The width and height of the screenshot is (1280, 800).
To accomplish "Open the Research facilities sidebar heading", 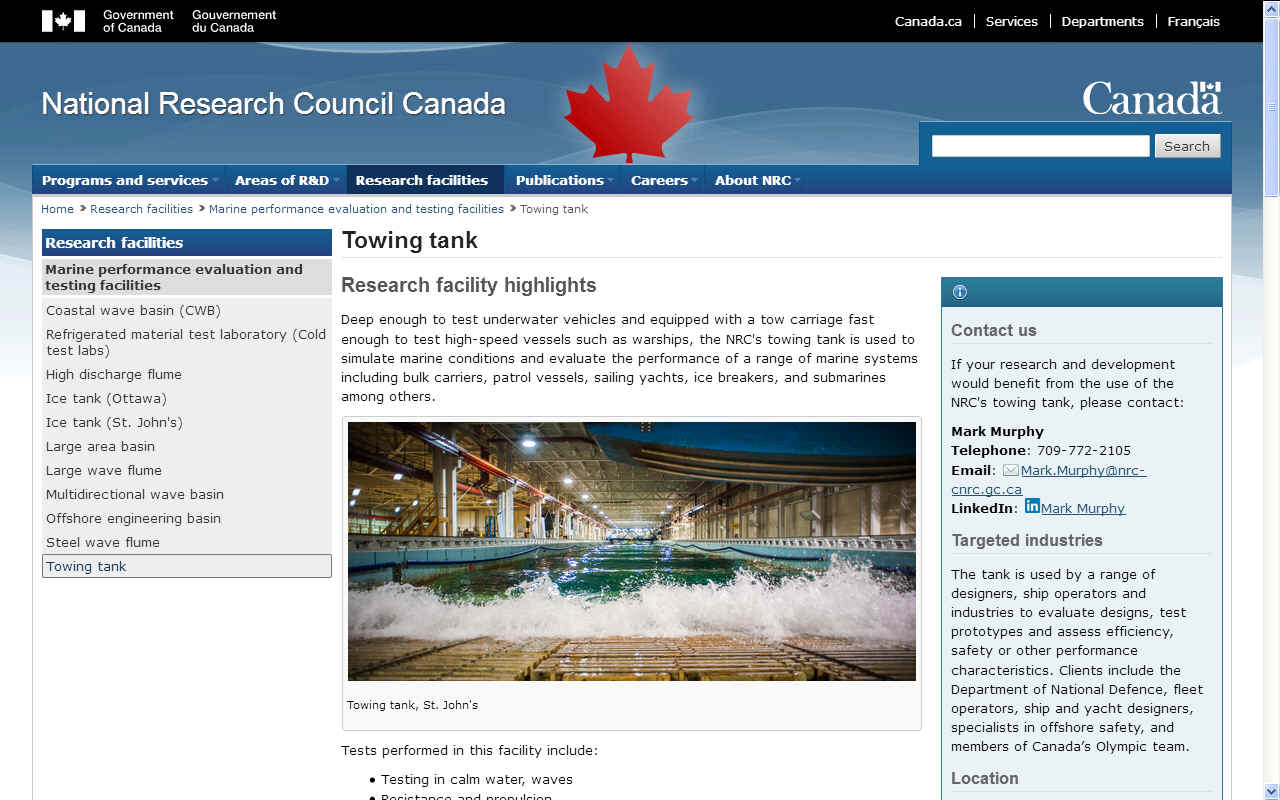I will 186,243.
